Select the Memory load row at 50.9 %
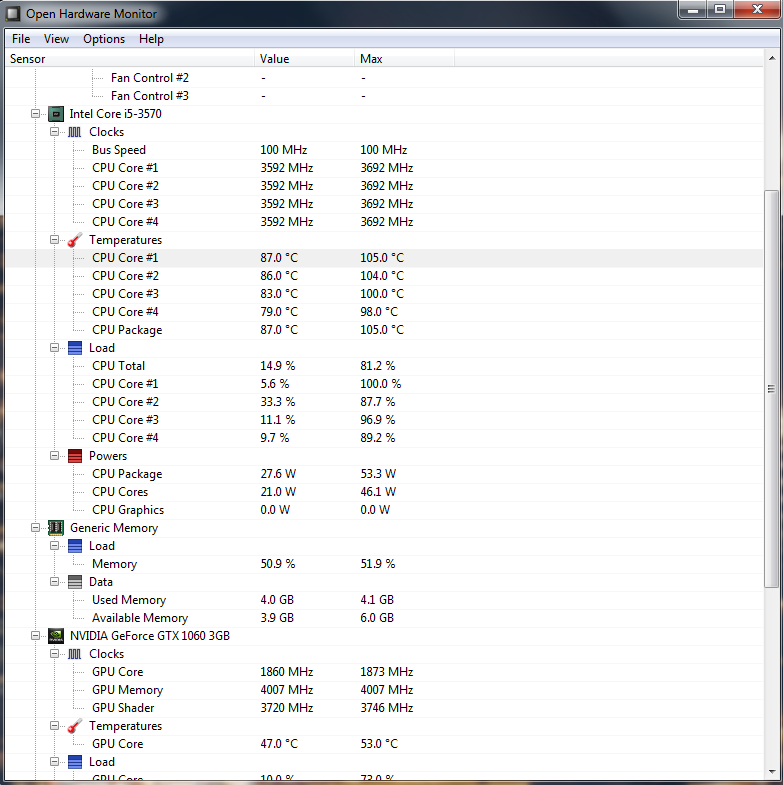Image resolution: width=783 pixels, height=785 pixels. point(384,564)
